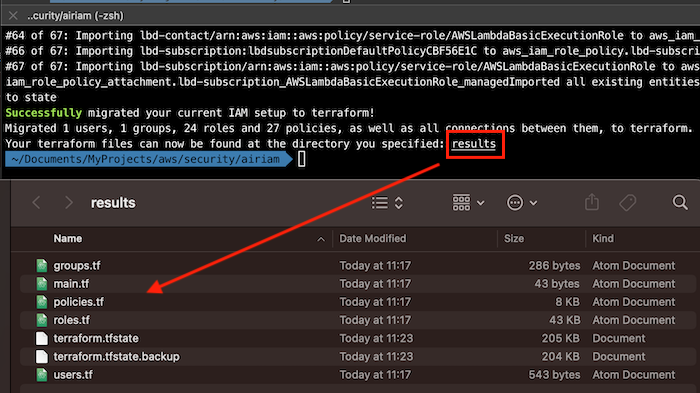
Task: Select the terraform.tfstate document icon
Action: (42, 338)
